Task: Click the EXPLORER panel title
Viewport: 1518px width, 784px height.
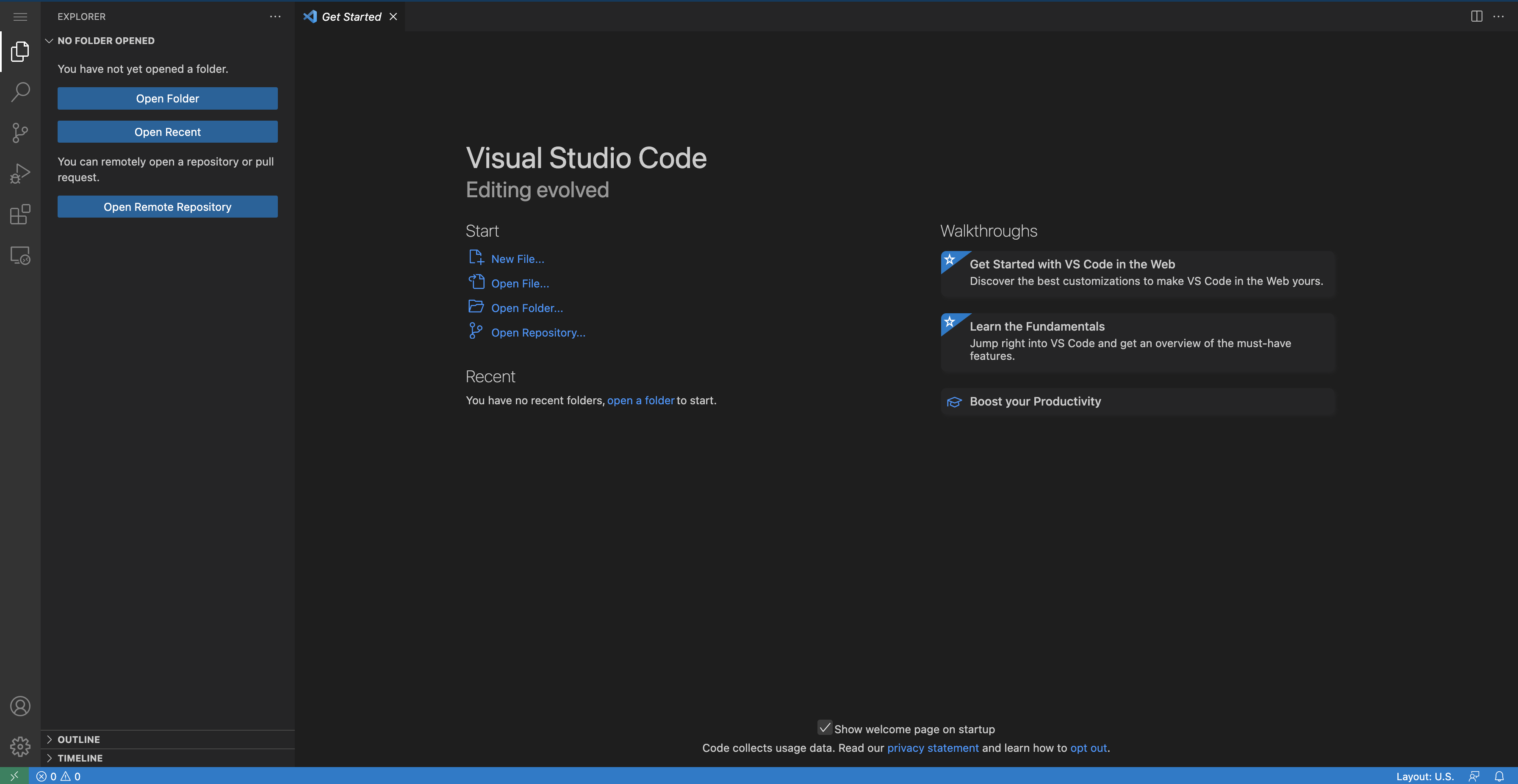Action: [81, 17]
